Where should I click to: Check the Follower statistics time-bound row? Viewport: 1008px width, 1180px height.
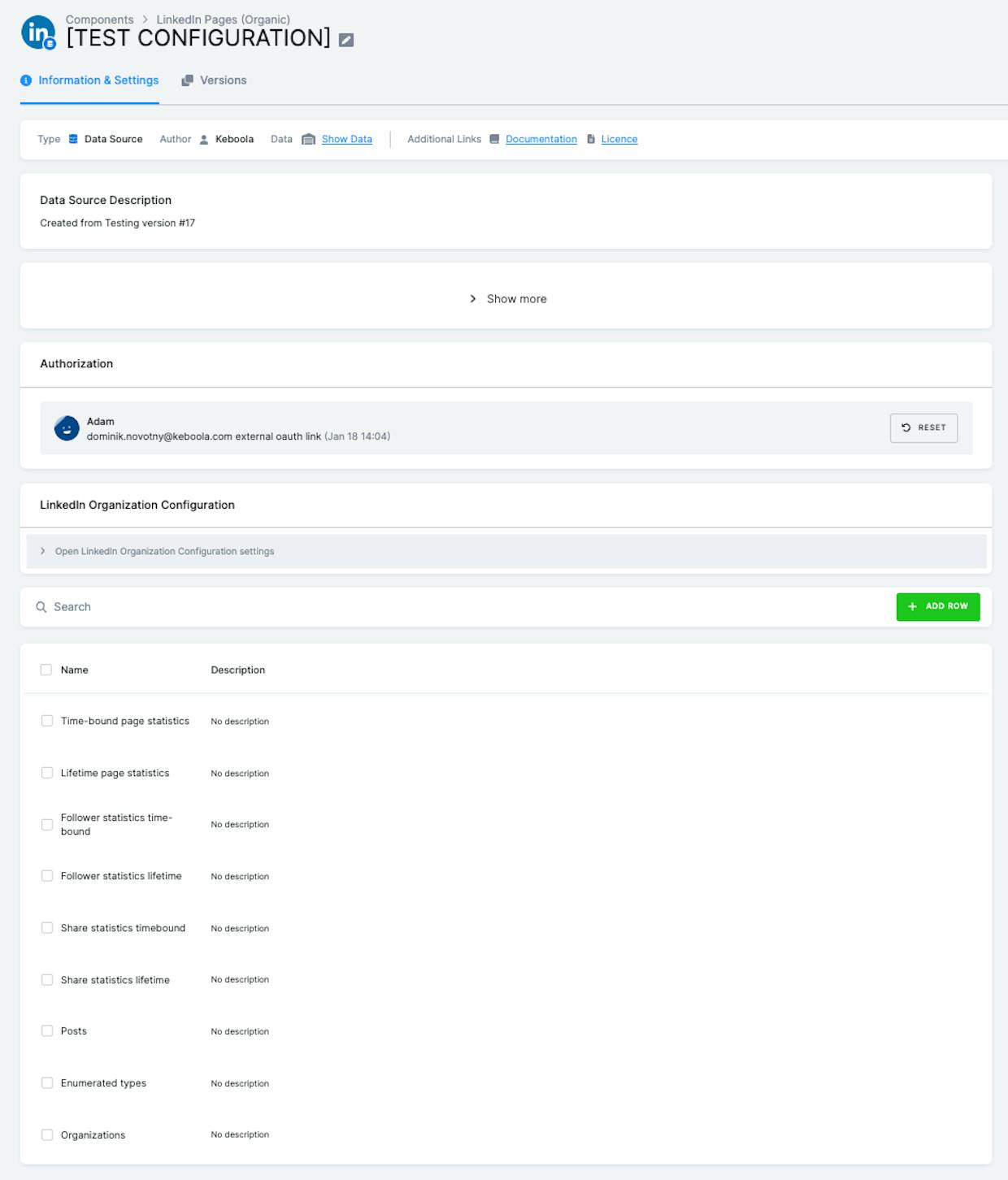pyautogui.click(x=47, y=825)
